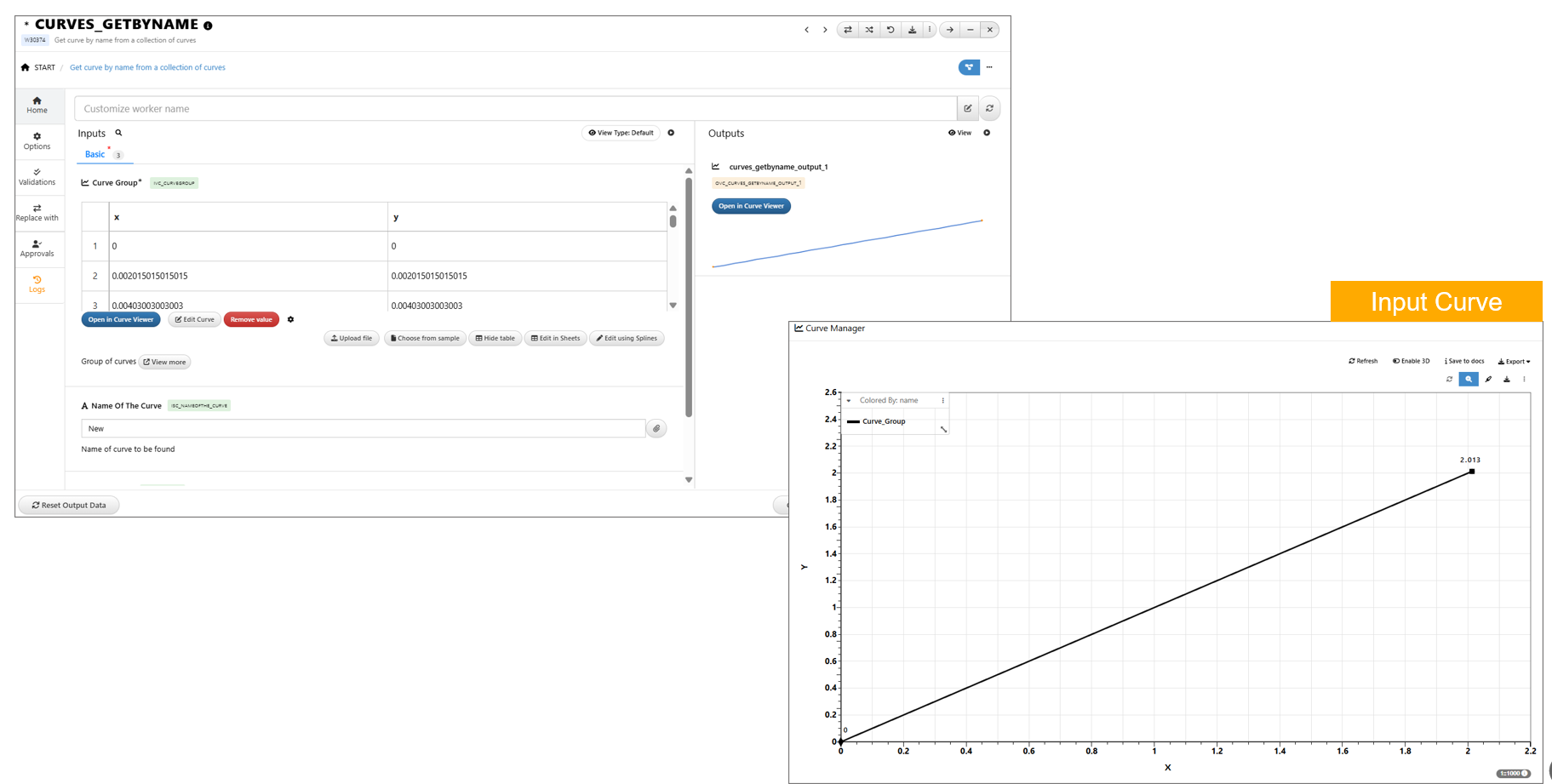Open the Export dropdown in Curve Manager
Viewport: 1552px width, 784px height.
point(1514,361)
